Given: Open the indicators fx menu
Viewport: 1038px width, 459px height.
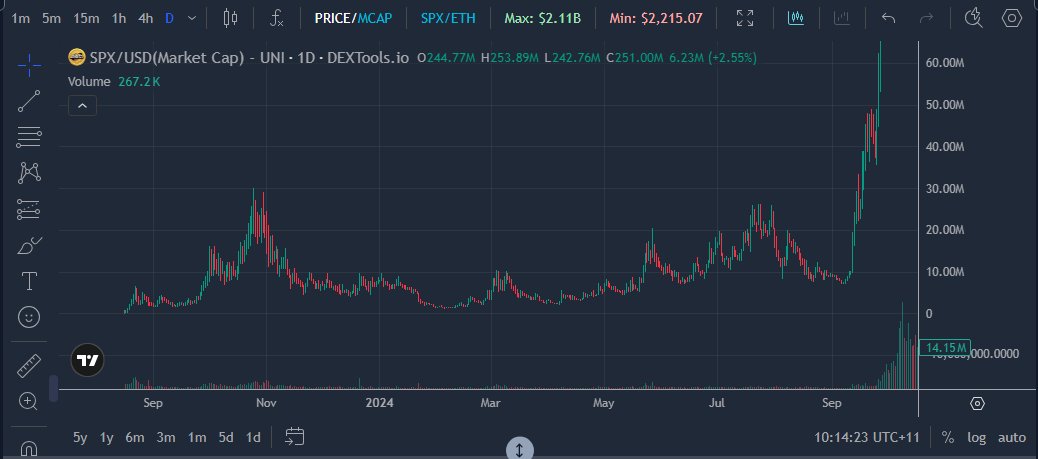Looking at the screenshot, I should (x=277, y=18).
